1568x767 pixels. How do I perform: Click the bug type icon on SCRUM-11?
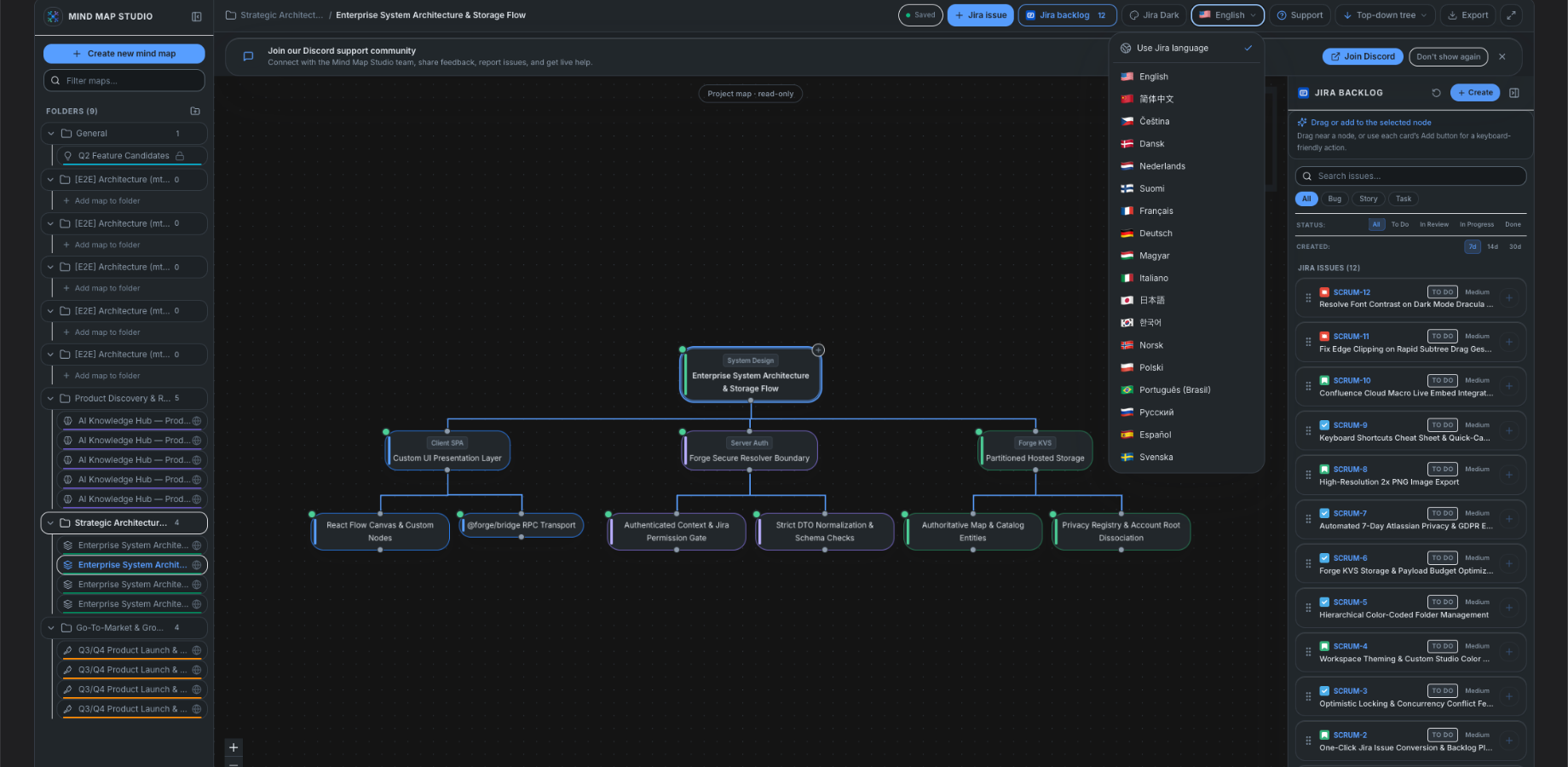pos(1324,337)
